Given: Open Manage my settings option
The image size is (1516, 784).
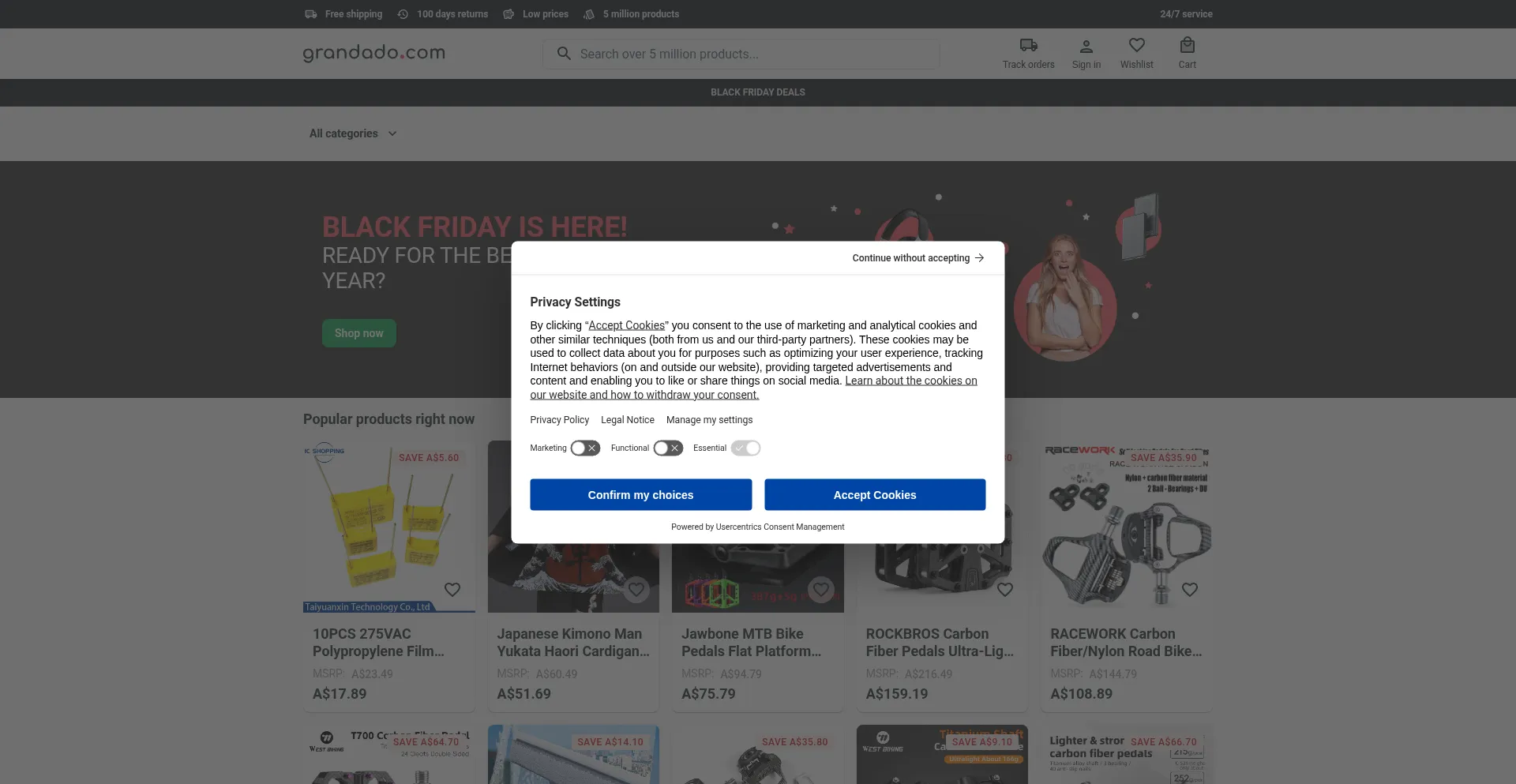Looking at the screenshot, I should point(709,420).
